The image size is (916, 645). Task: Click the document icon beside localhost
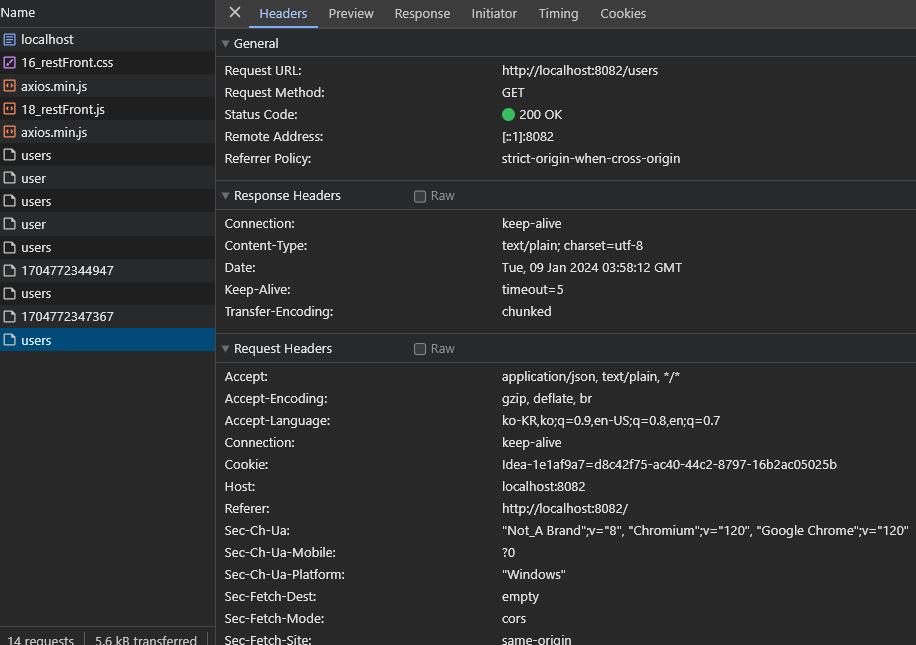9,40
